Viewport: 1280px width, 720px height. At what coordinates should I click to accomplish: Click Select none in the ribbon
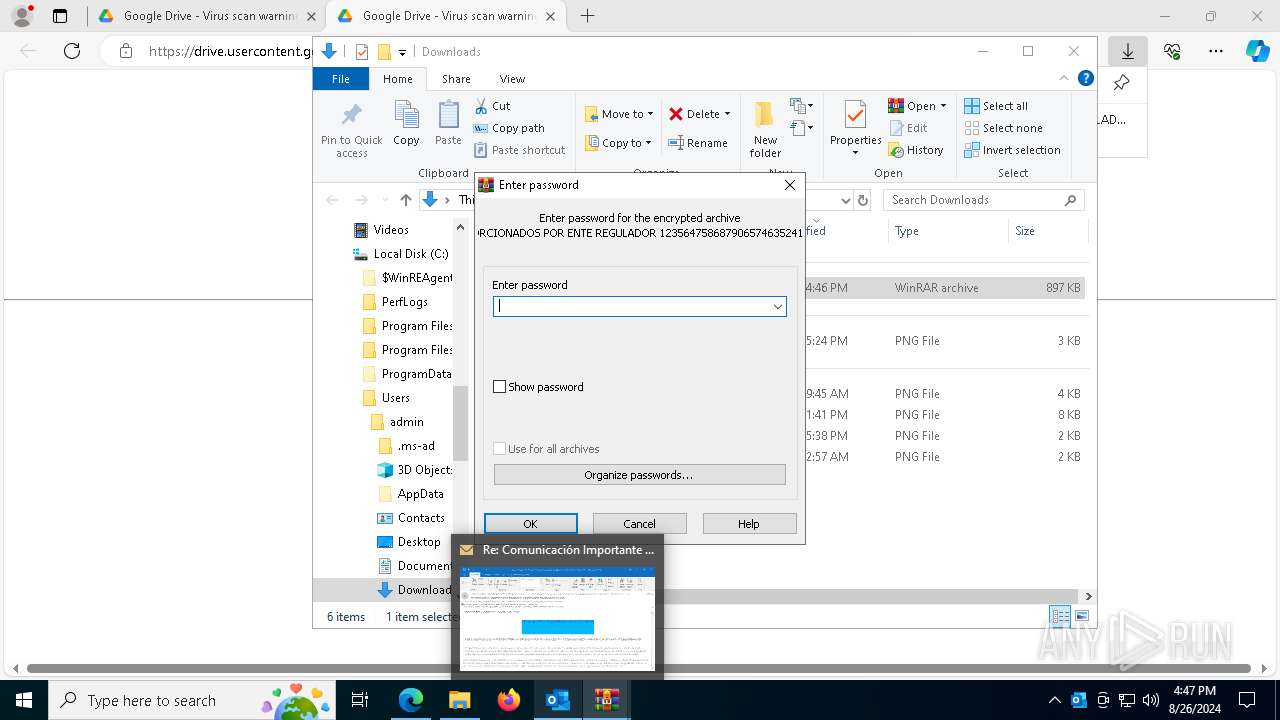coord(1003,128)
